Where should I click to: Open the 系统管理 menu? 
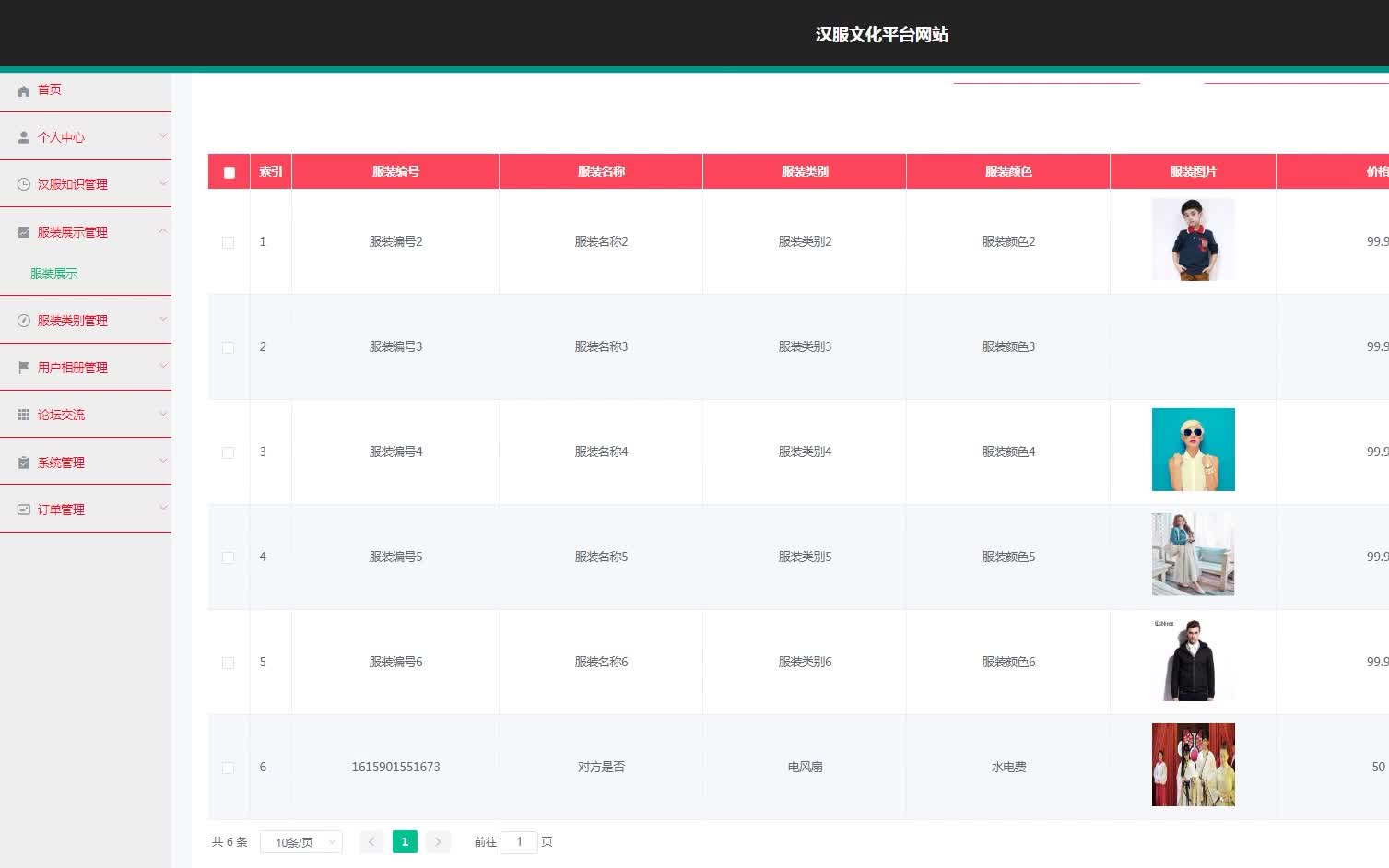pyautogui.click(x=86, y=463)
